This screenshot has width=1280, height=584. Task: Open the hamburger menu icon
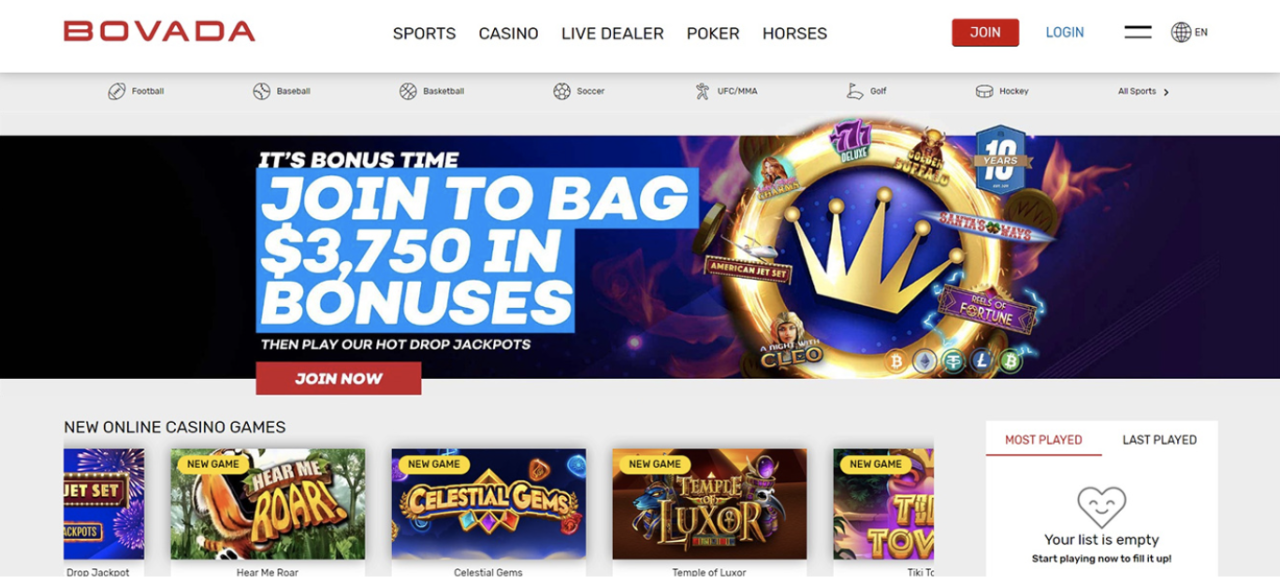(x=1138, y=32)
